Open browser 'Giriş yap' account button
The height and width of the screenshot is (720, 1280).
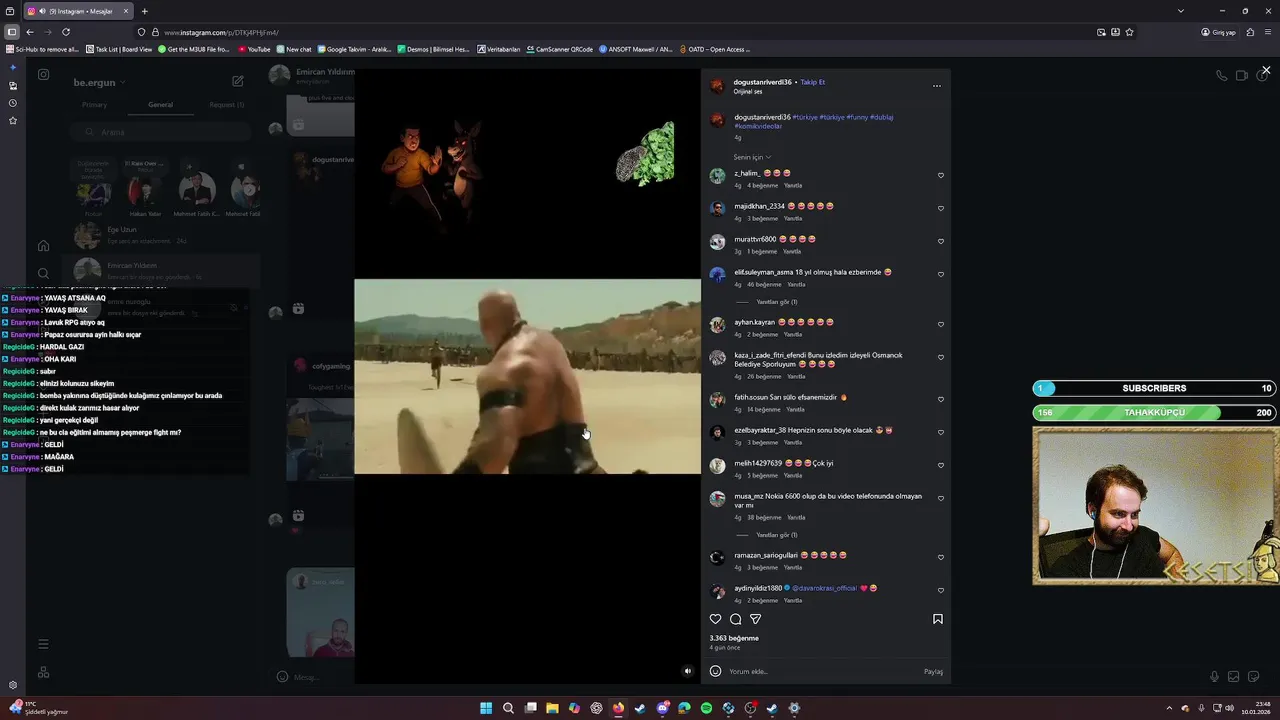pyautogui.click(x=1218, y=32)
